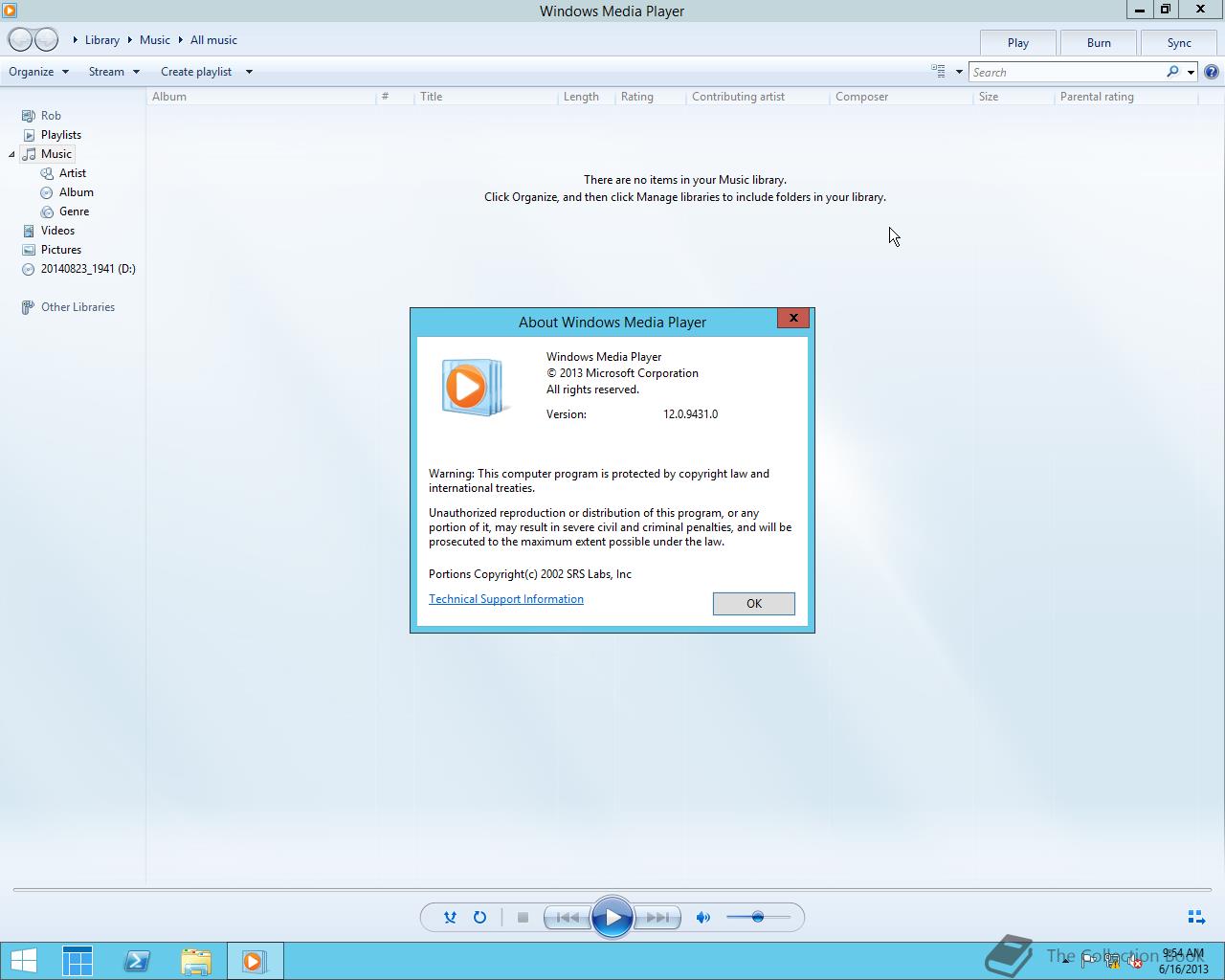Sort by the Size column
The width and height of the screenshot is (1225, 980).
tap(1013, 97)
